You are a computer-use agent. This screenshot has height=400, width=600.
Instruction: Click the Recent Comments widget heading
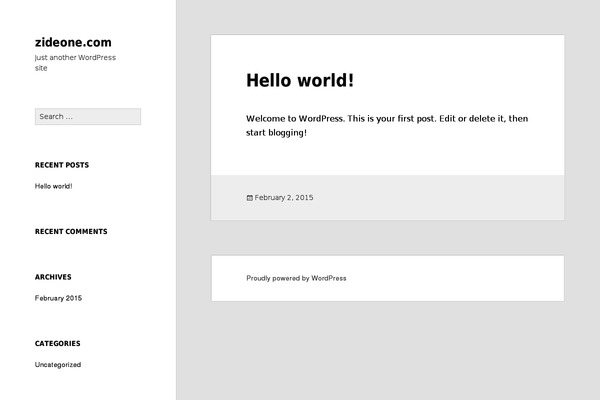(x=71, y=231)
